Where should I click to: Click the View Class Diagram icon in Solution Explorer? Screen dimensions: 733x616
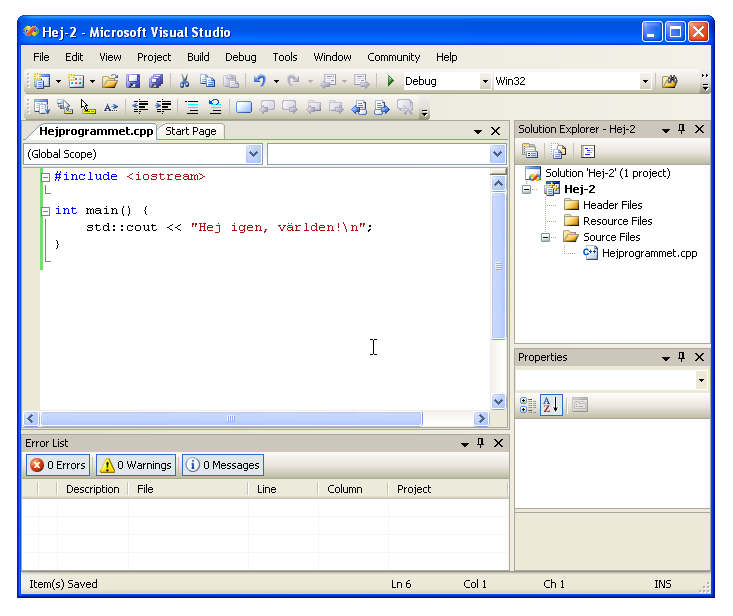588,151
